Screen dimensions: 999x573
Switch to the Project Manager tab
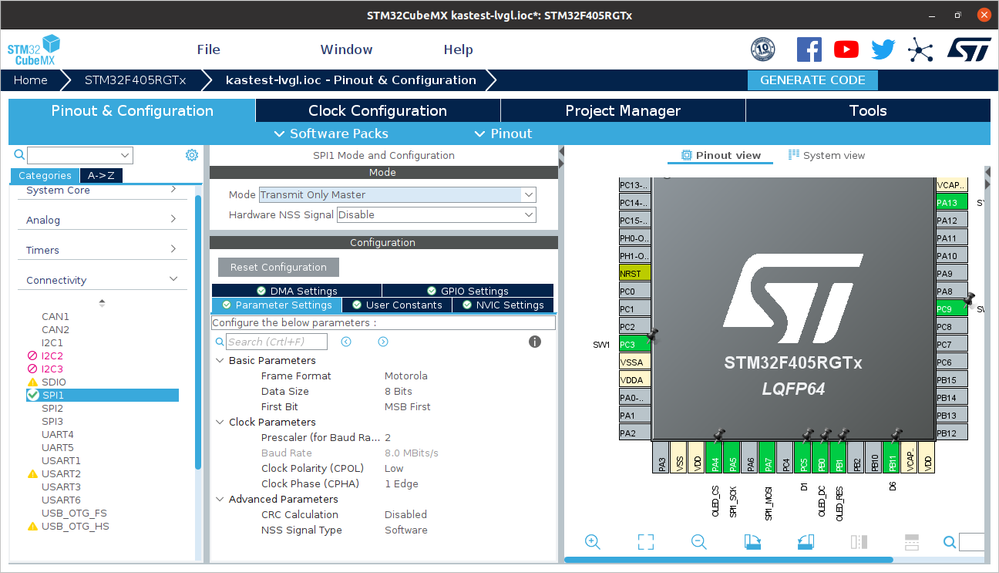click(x=623, y=110)
